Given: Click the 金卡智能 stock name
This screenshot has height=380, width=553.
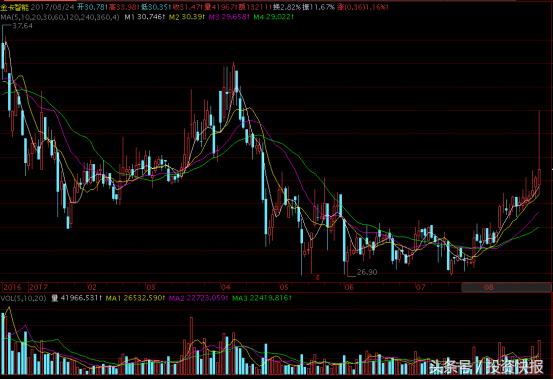Looking at the screenshot, I should (14, 7).
